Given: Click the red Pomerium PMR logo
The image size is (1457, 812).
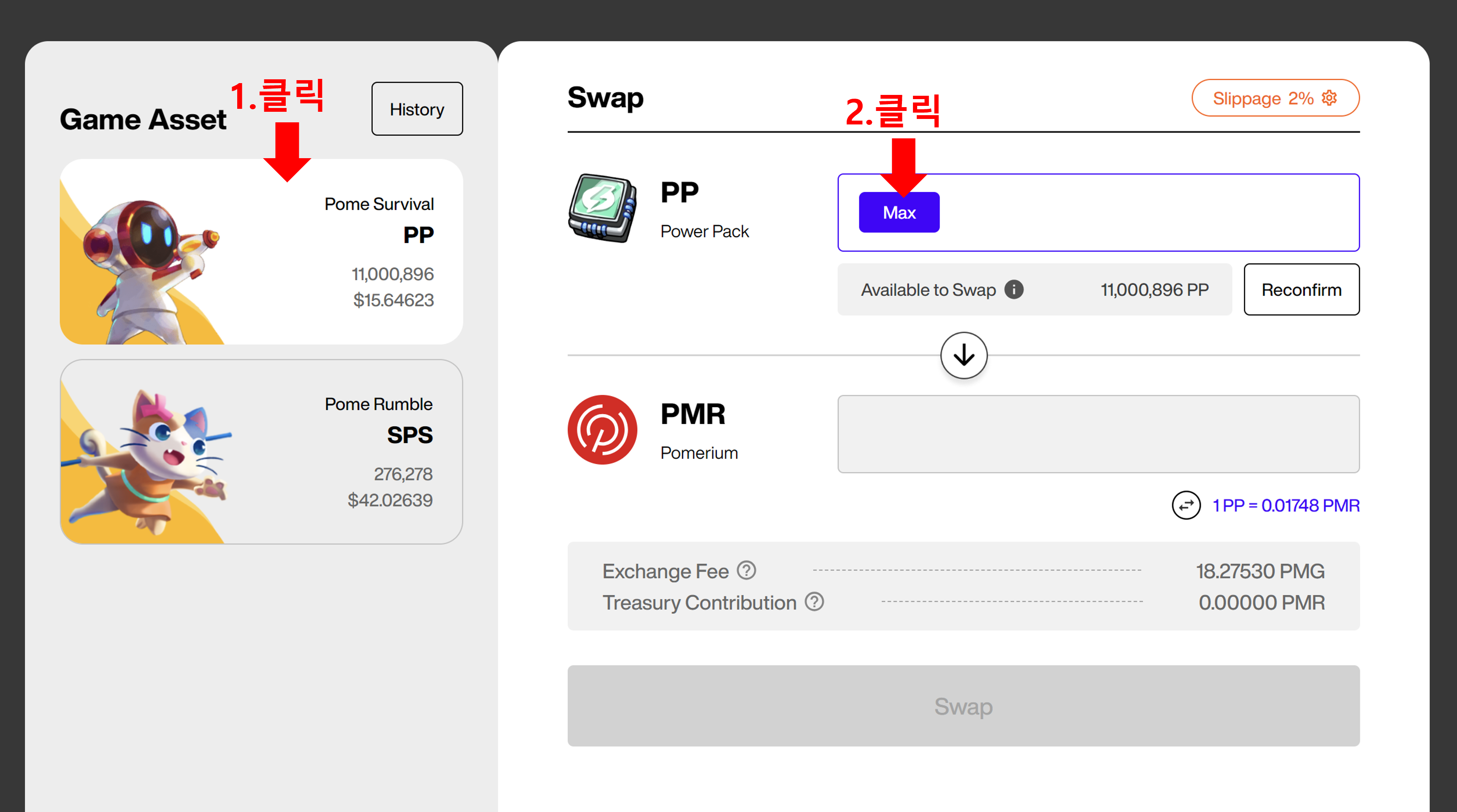Looking at the screenshot, I should 602,429.
